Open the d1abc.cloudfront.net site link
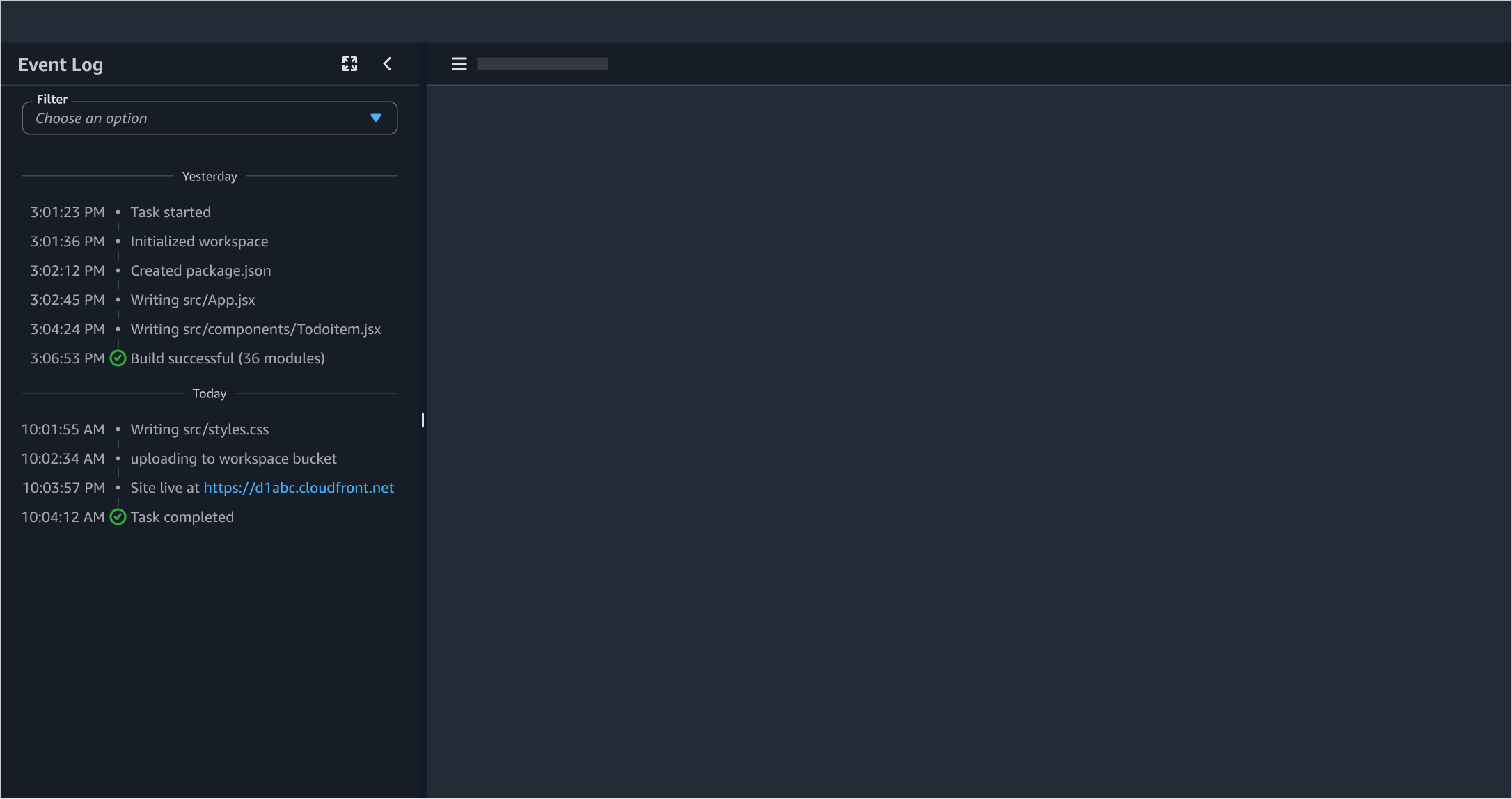This screenshot has height=799, width=1512. pyautogui.click(x=299, y=488)
